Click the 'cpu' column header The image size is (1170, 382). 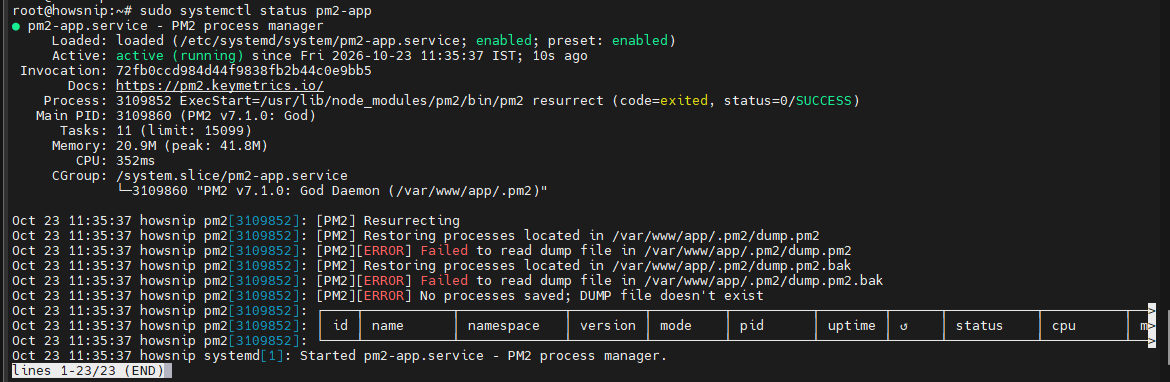pos(1063,326)
